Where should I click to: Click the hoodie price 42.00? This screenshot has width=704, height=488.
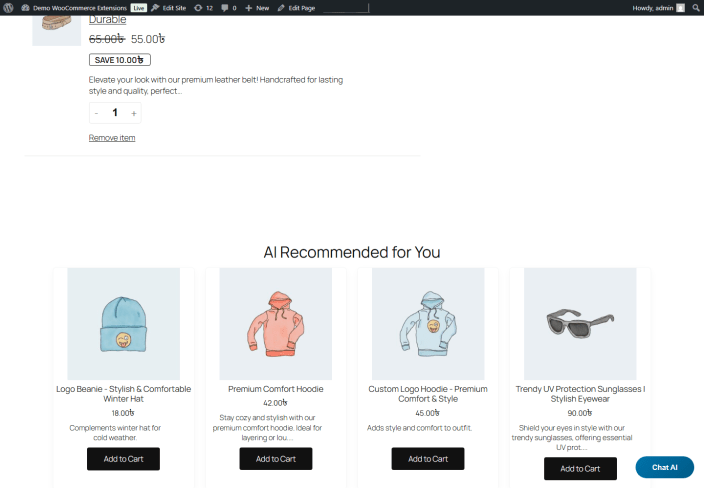pos(275,403)
